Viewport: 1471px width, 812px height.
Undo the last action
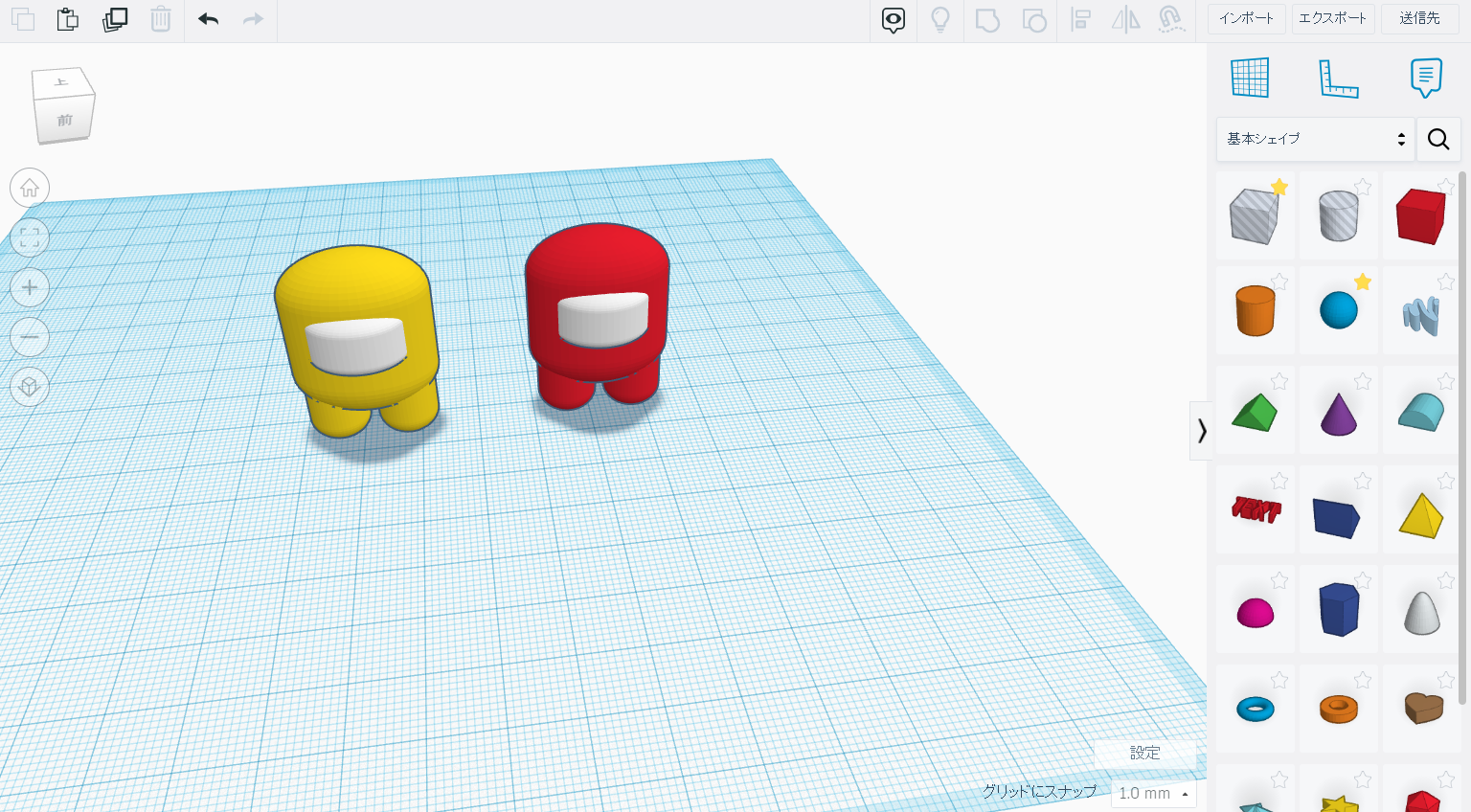coord(208,19)
